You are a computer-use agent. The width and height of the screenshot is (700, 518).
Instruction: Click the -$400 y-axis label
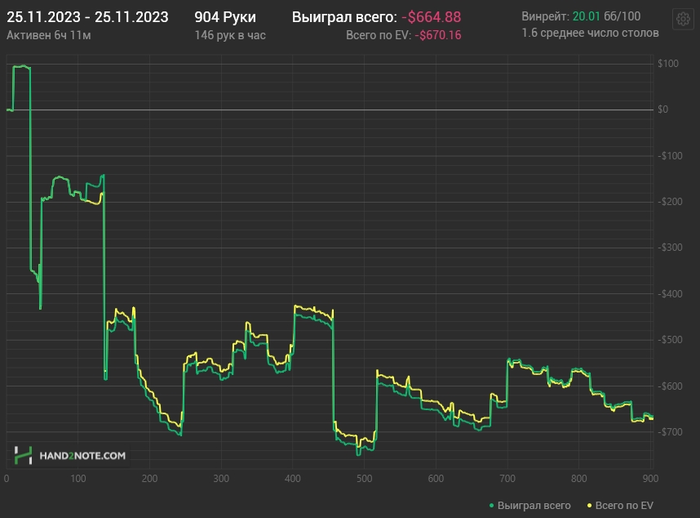pos(670,294)
